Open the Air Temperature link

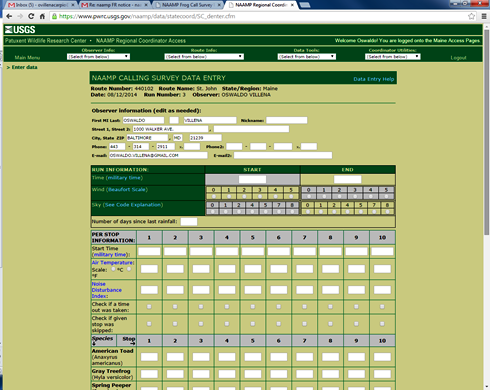(113, 263)
